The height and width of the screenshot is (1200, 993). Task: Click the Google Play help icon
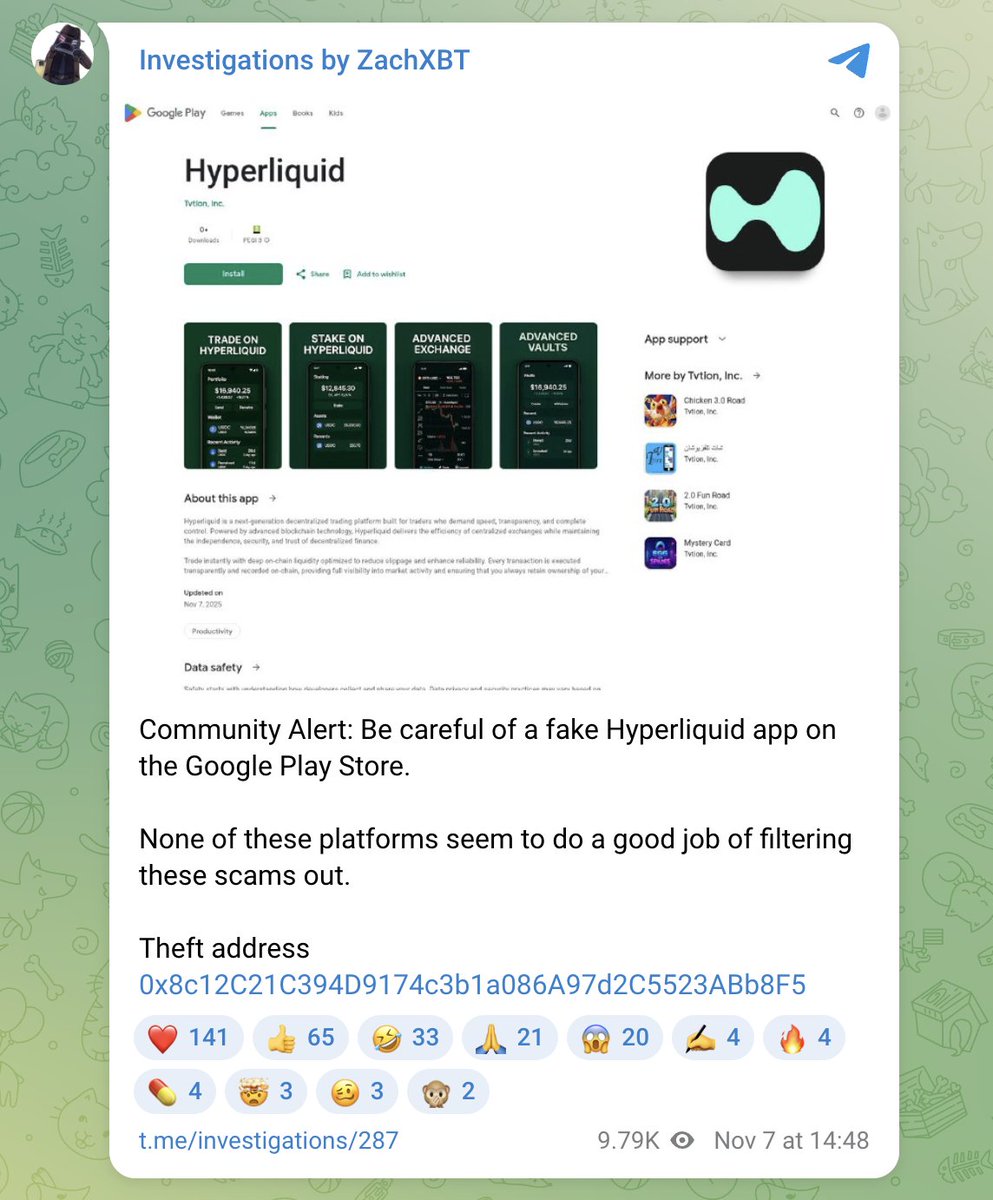point(859,113)
